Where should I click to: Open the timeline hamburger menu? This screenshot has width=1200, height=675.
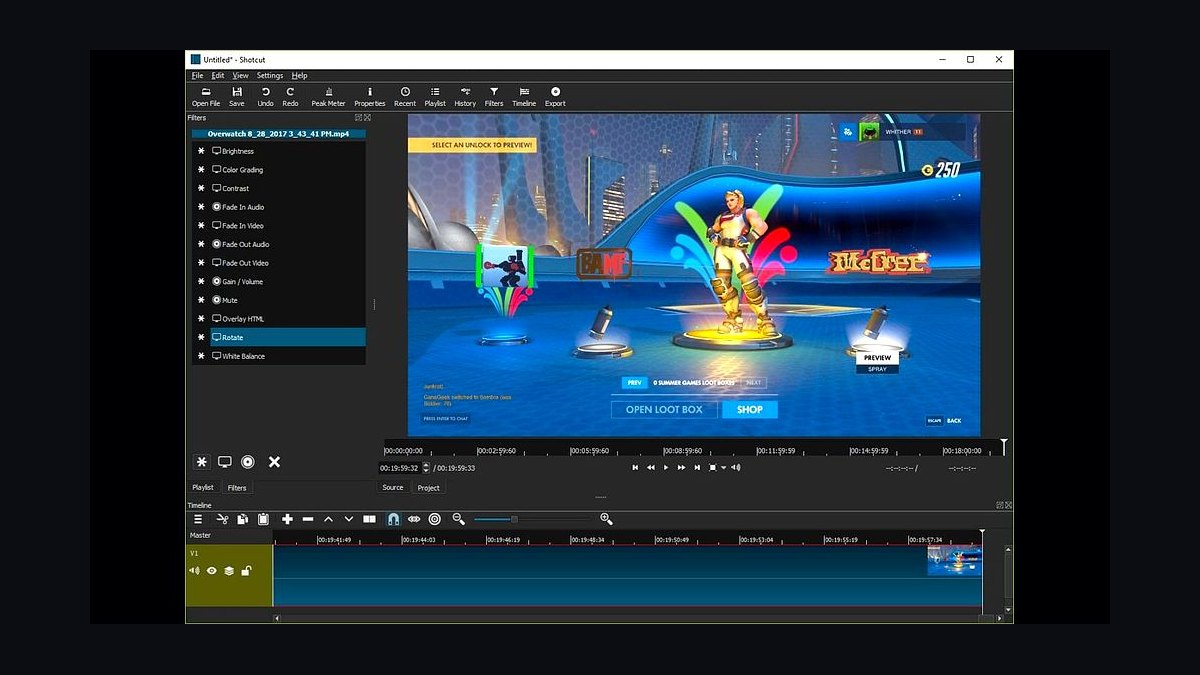click(x=198, y=519)
